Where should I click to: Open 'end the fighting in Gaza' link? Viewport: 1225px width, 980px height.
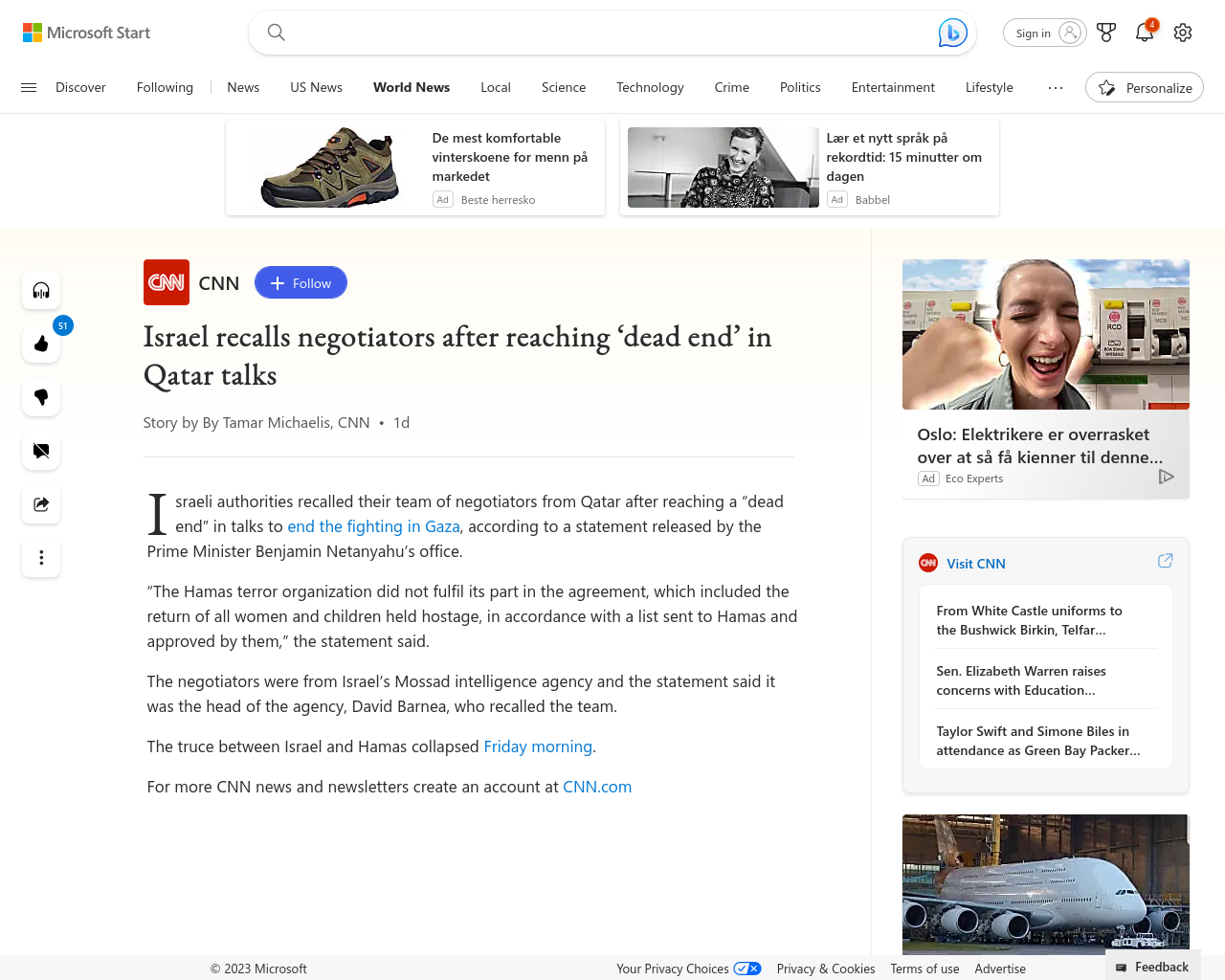tap(373, 526)
